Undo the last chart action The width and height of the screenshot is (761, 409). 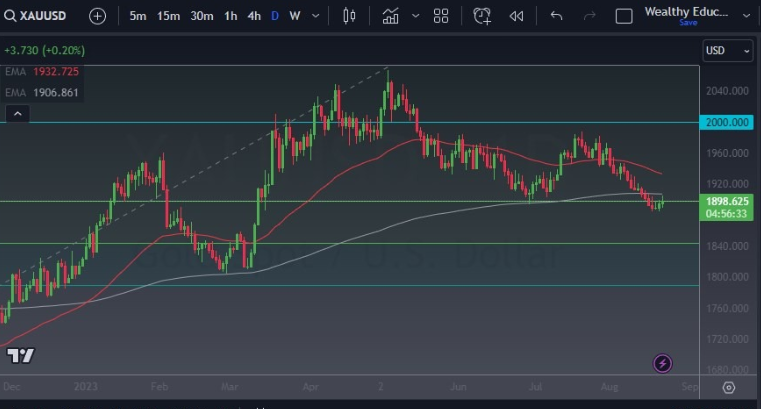(x=557, y=16)
